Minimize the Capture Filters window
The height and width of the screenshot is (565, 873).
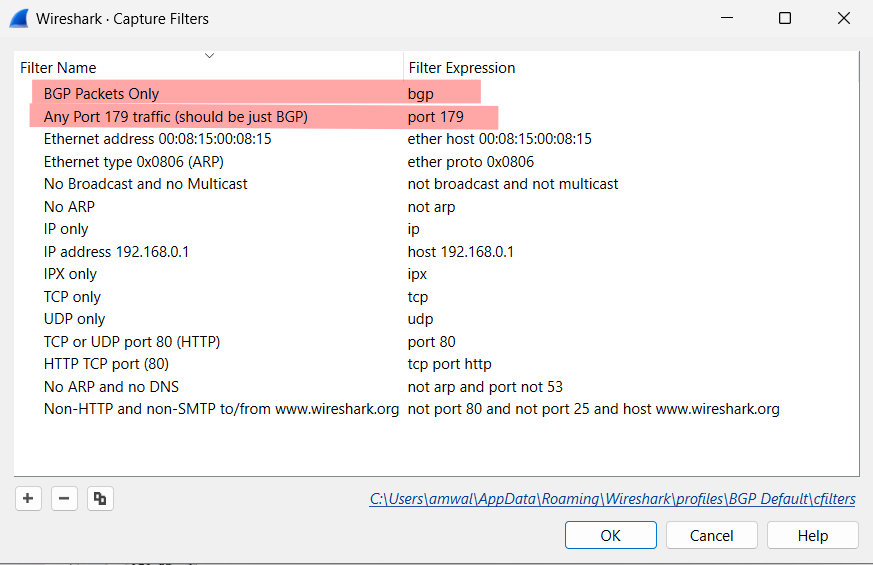pos(727,18)
